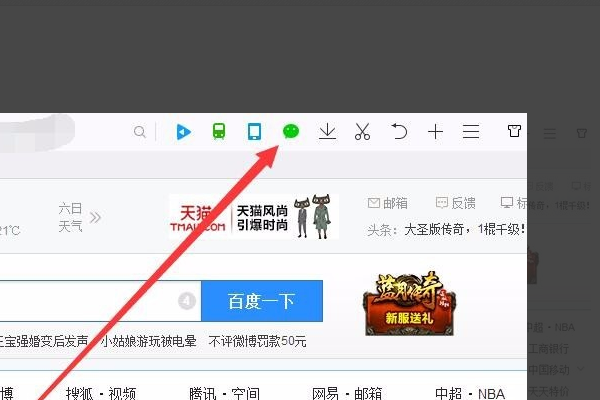
Task: Click the magnifier search icon in toolbar
Action: [141, 132]
